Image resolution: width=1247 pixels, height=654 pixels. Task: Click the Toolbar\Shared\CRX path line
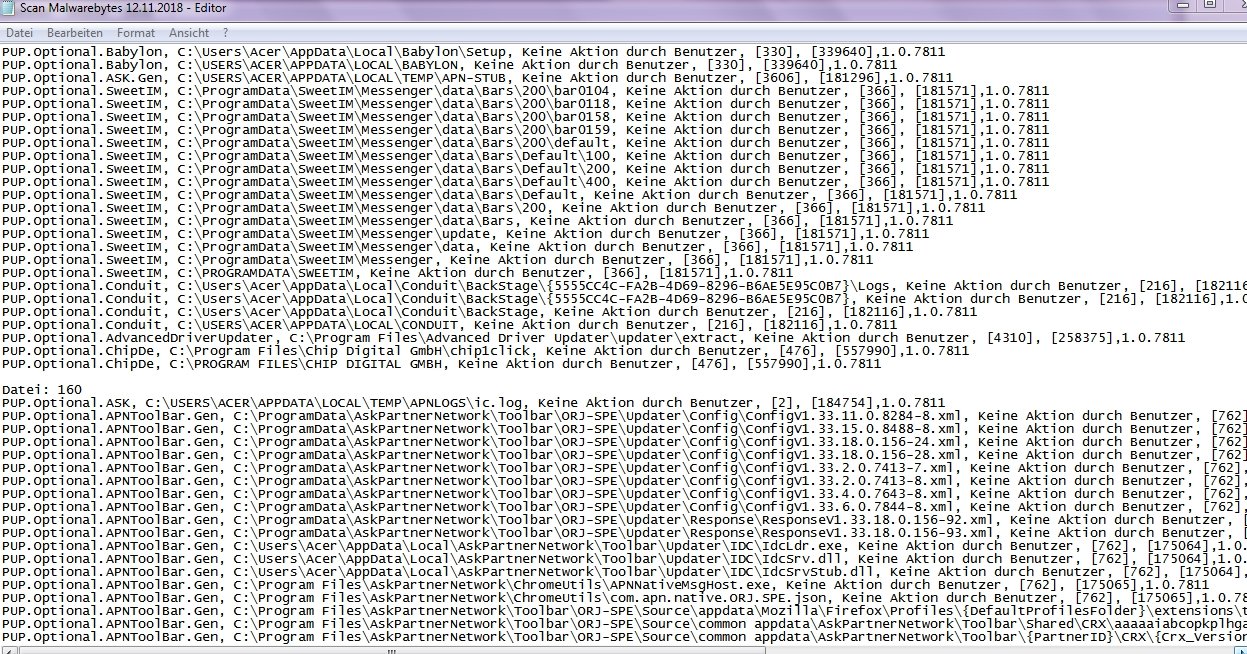pos(624,623)
